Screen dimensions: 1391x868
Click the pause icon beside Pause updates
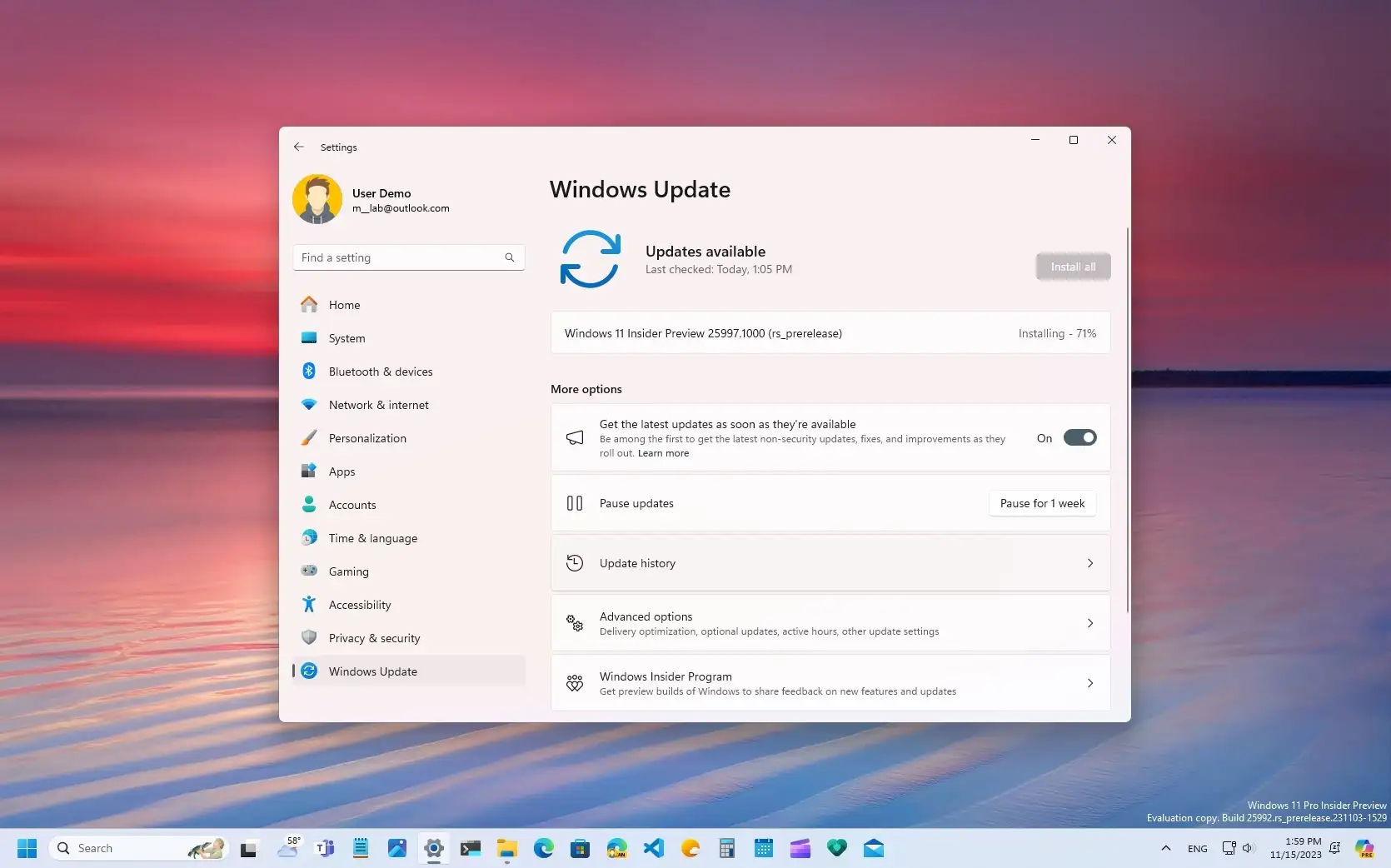(575, 503)
